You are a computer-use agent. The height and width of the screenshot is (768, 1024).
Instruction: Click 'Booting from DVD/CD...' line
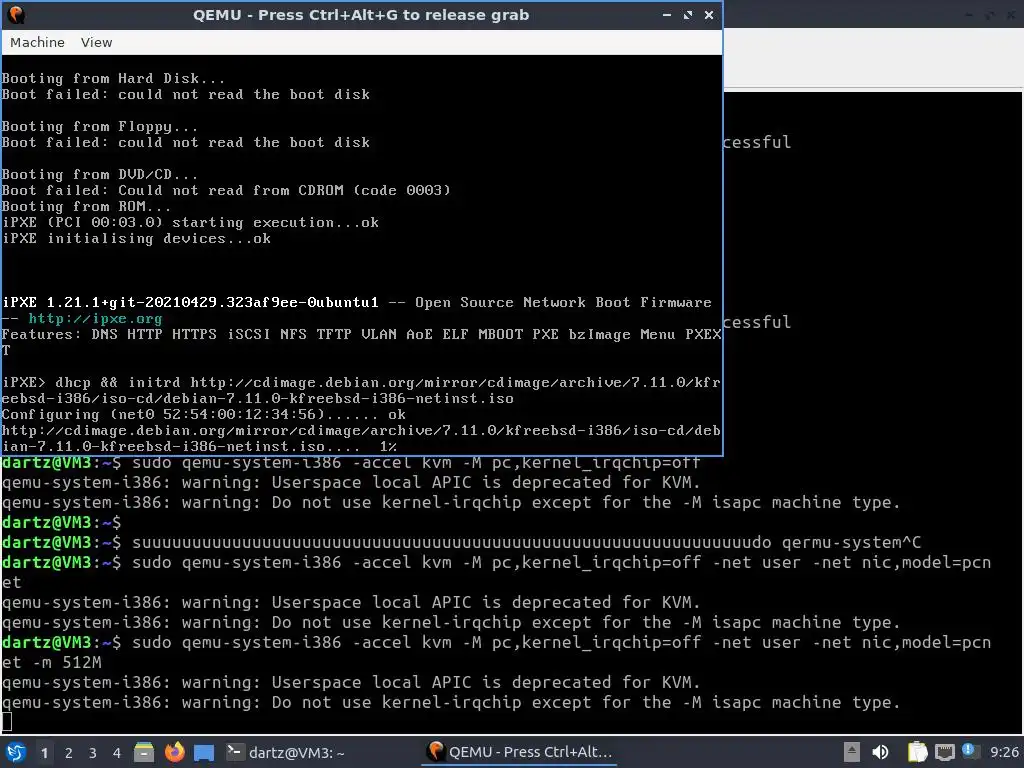pyautogui.click(x=99, y=174)
